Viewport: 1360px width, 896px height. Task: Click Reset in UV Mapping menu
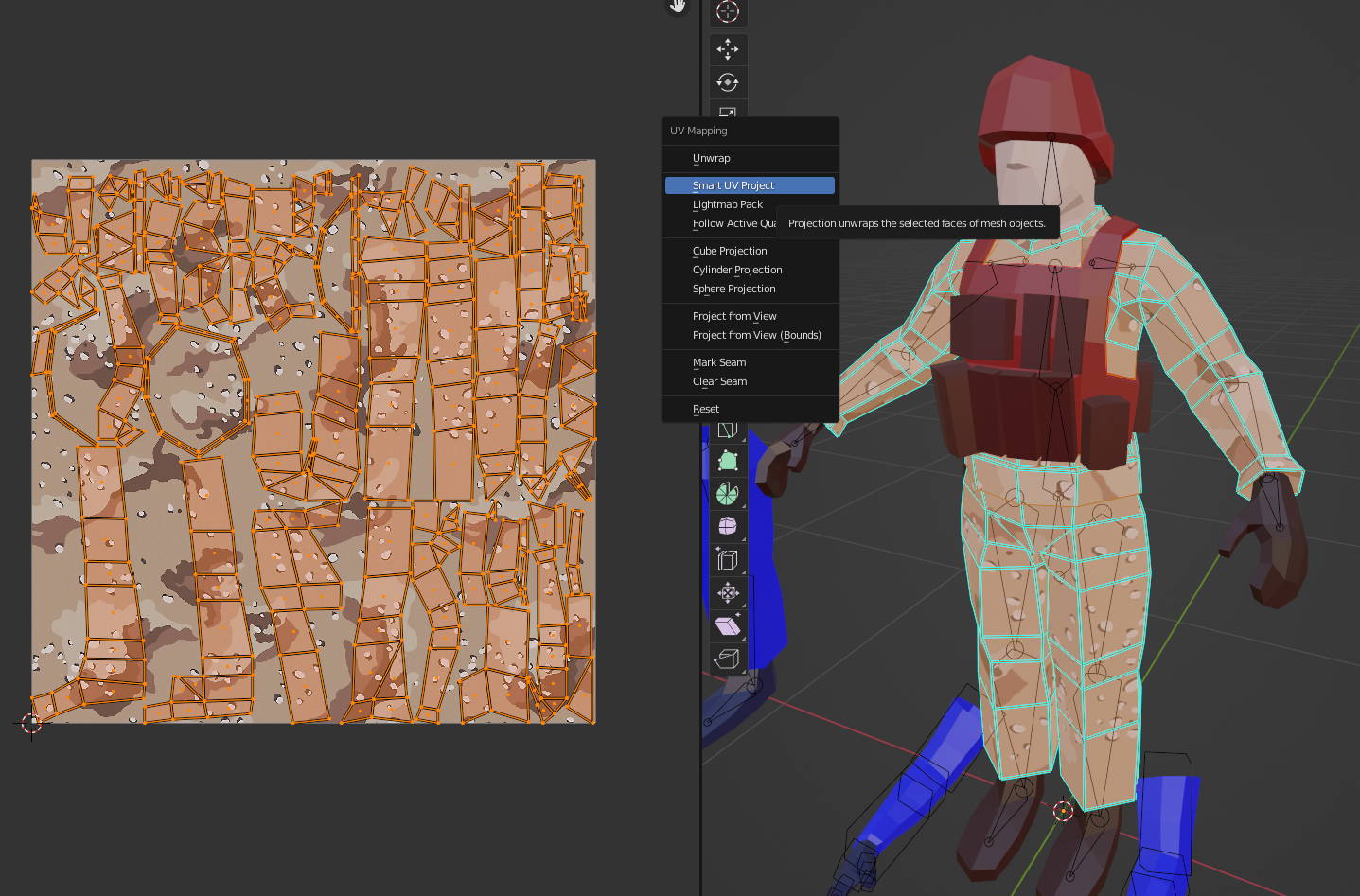coord(705,409)
